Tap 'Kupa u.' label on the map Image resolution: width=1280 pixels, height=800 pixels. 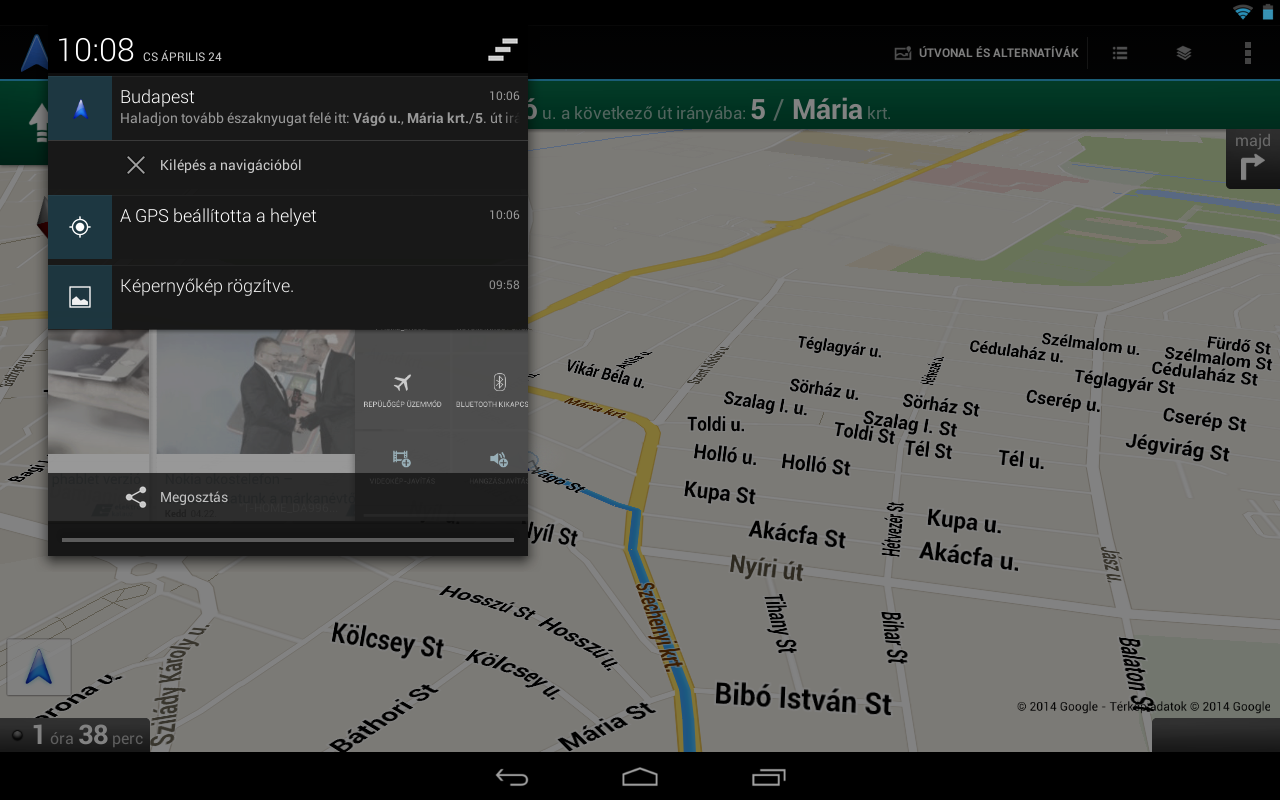[964, 521]
